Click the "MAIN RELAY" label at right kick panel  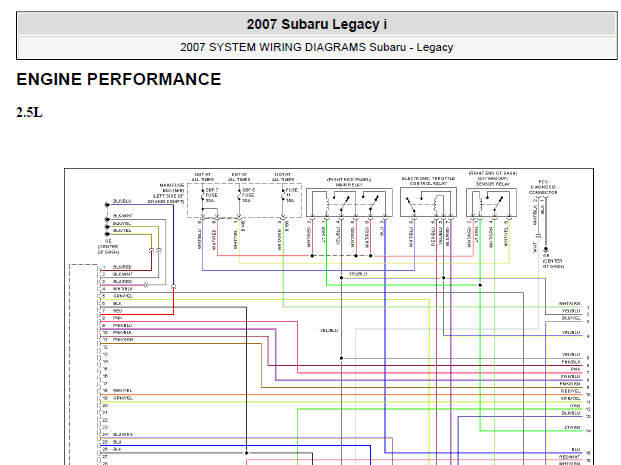tap(349, 185)
